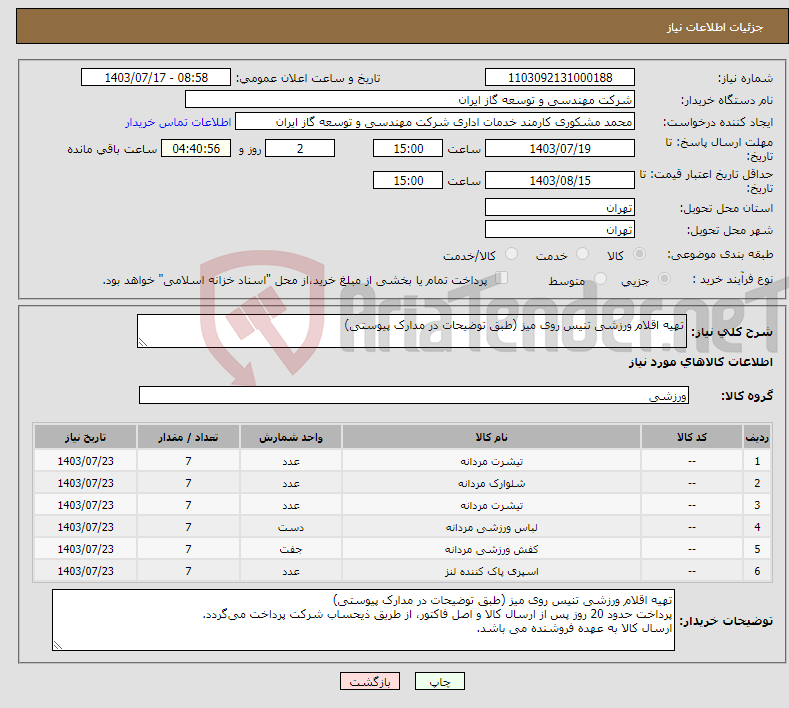Click the تعداد / مقدار column header
Viewport: 789px width, 708px height.
(188, 437)
